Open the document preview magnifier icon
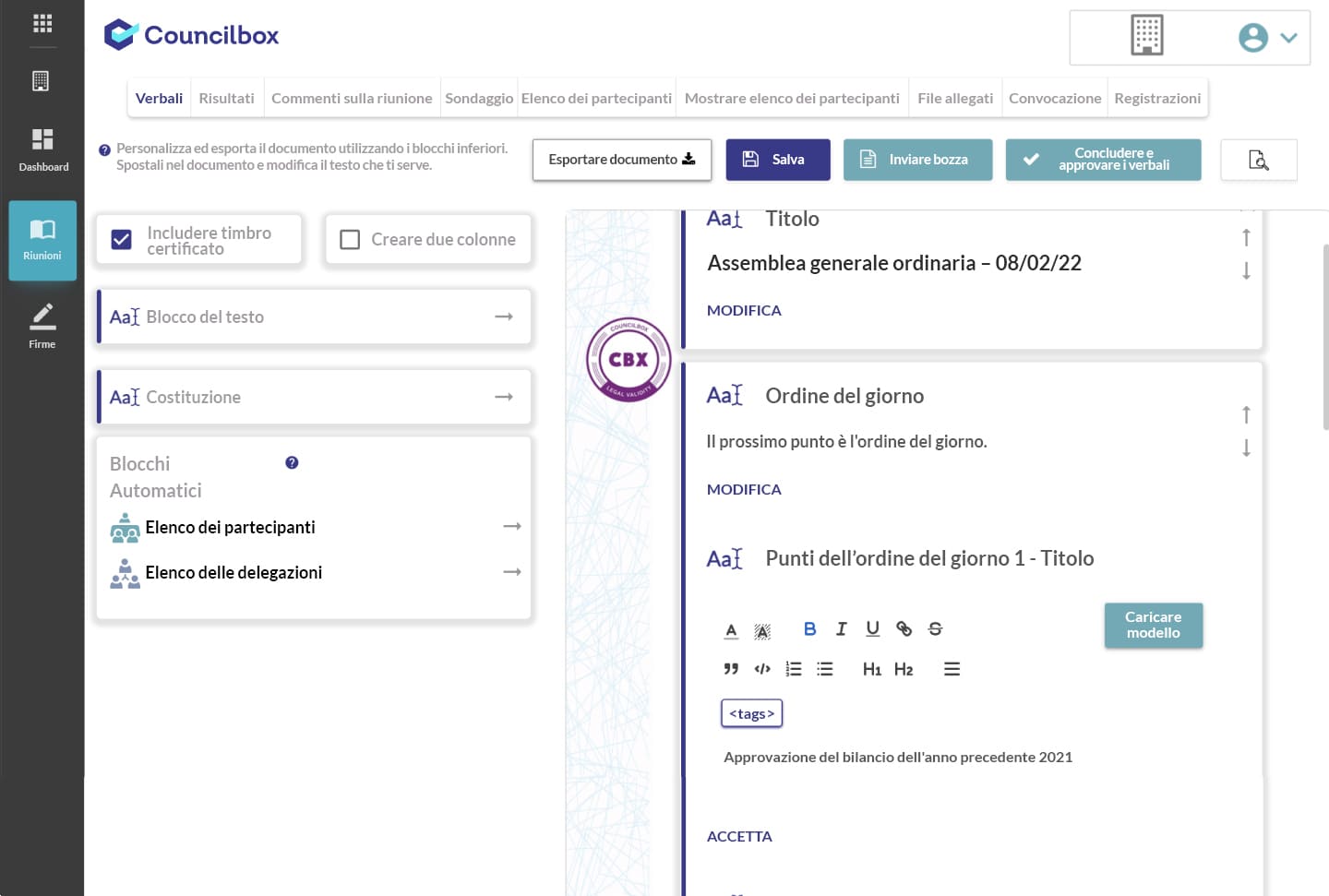 1258,160
